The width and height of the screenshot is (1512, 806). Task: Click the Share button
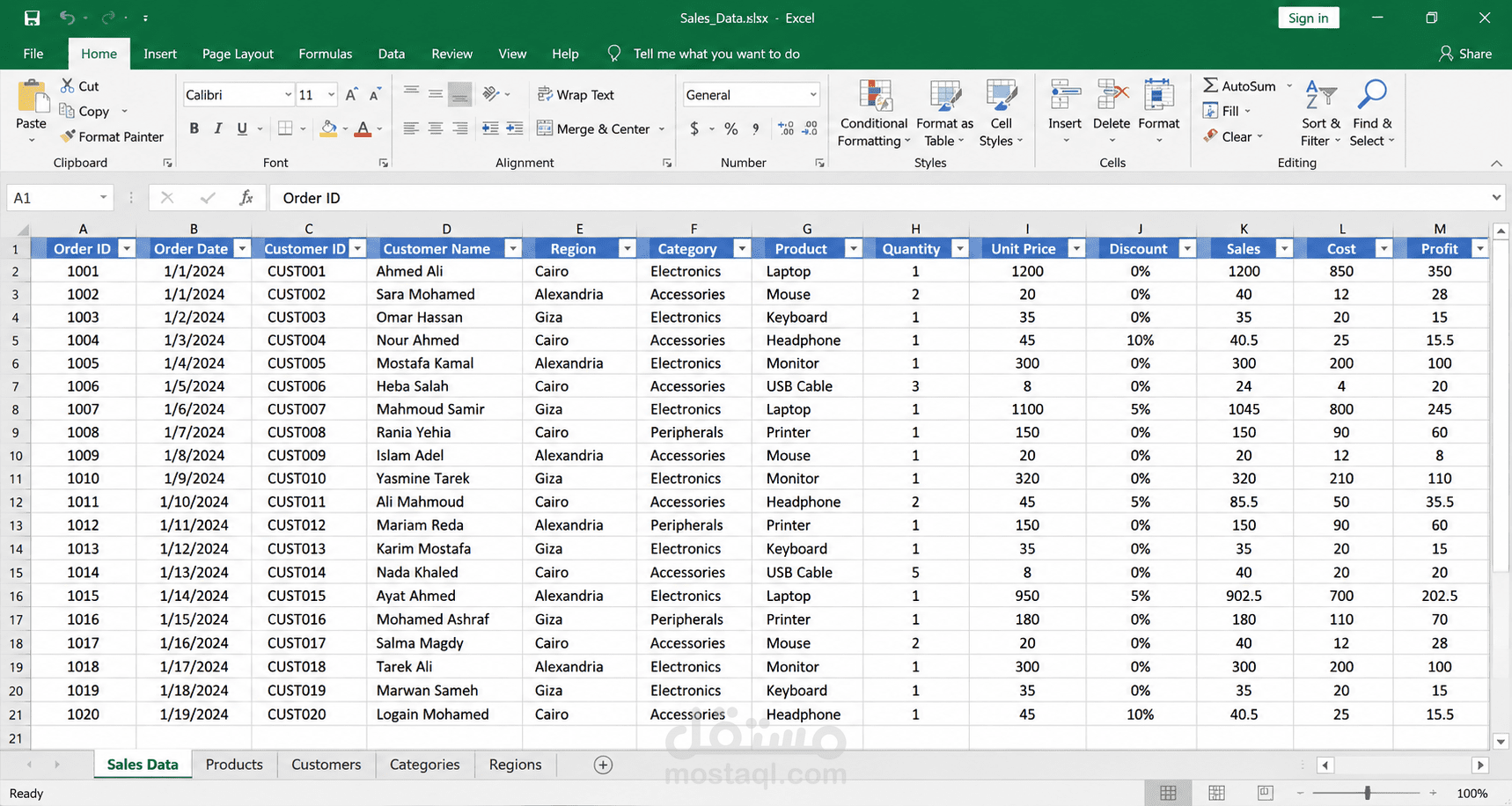[x=1465, y=54]
